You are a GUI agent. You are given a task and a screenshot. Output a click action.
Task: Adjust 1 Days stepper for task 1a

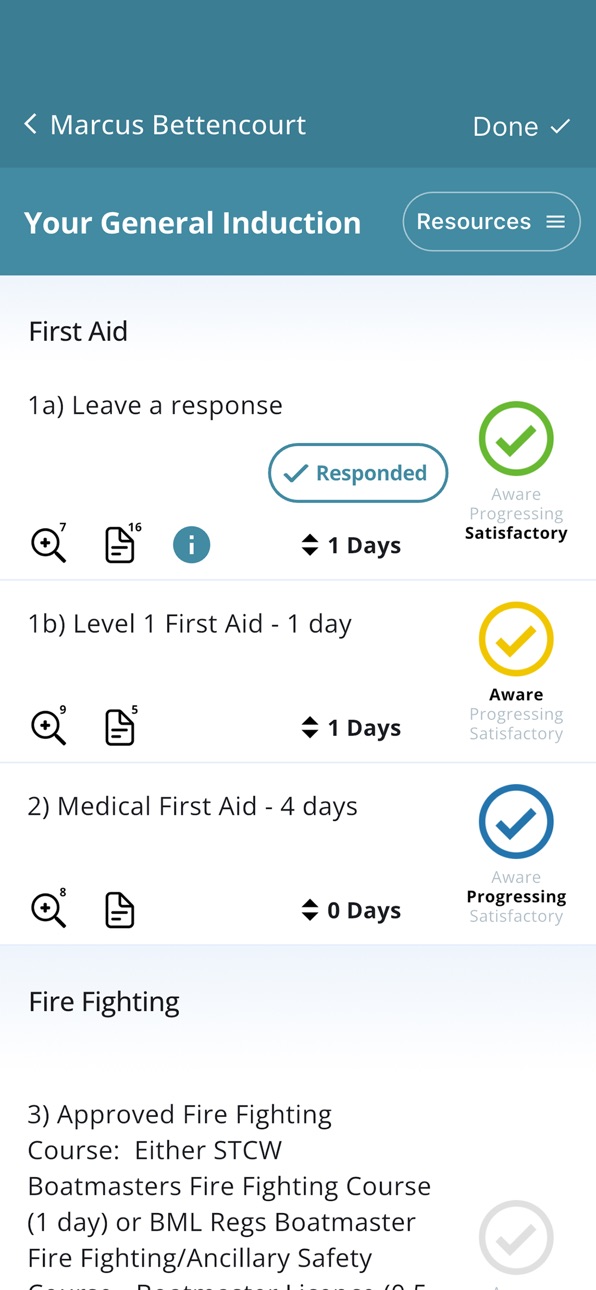click(x=351, y=545)
